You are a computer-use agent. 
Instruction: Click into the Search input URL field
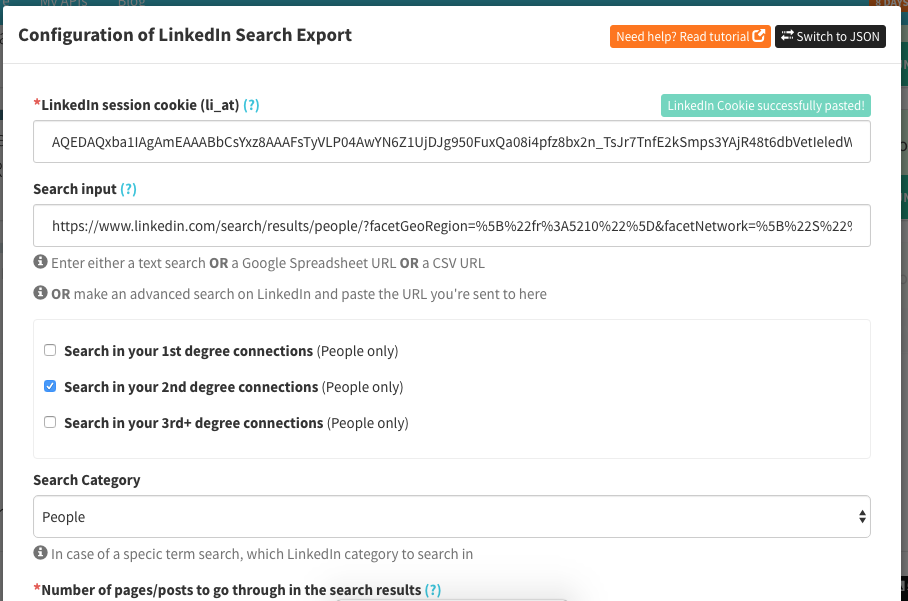point(451,226)
